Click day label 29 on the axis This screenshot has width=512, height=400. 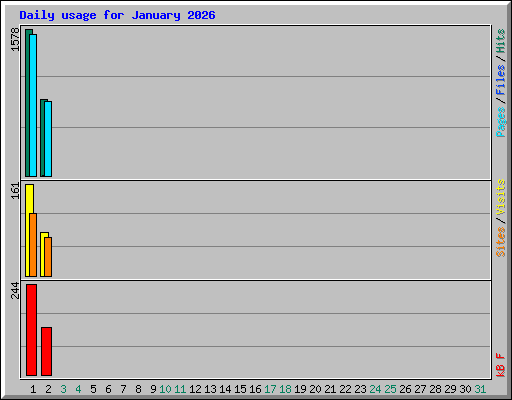pyautogui.click(x=450, y=389)
